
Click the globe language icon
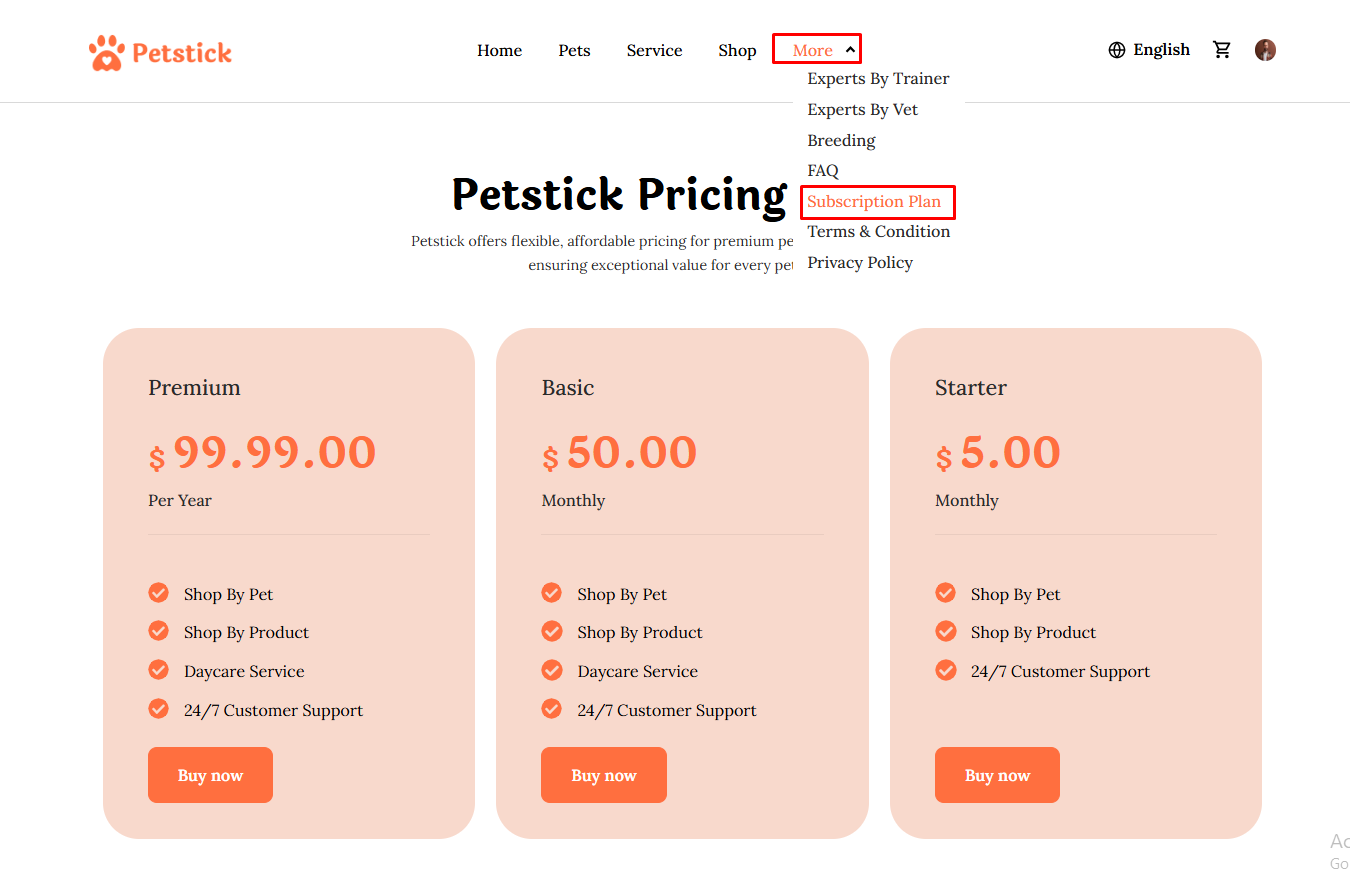1117,50
